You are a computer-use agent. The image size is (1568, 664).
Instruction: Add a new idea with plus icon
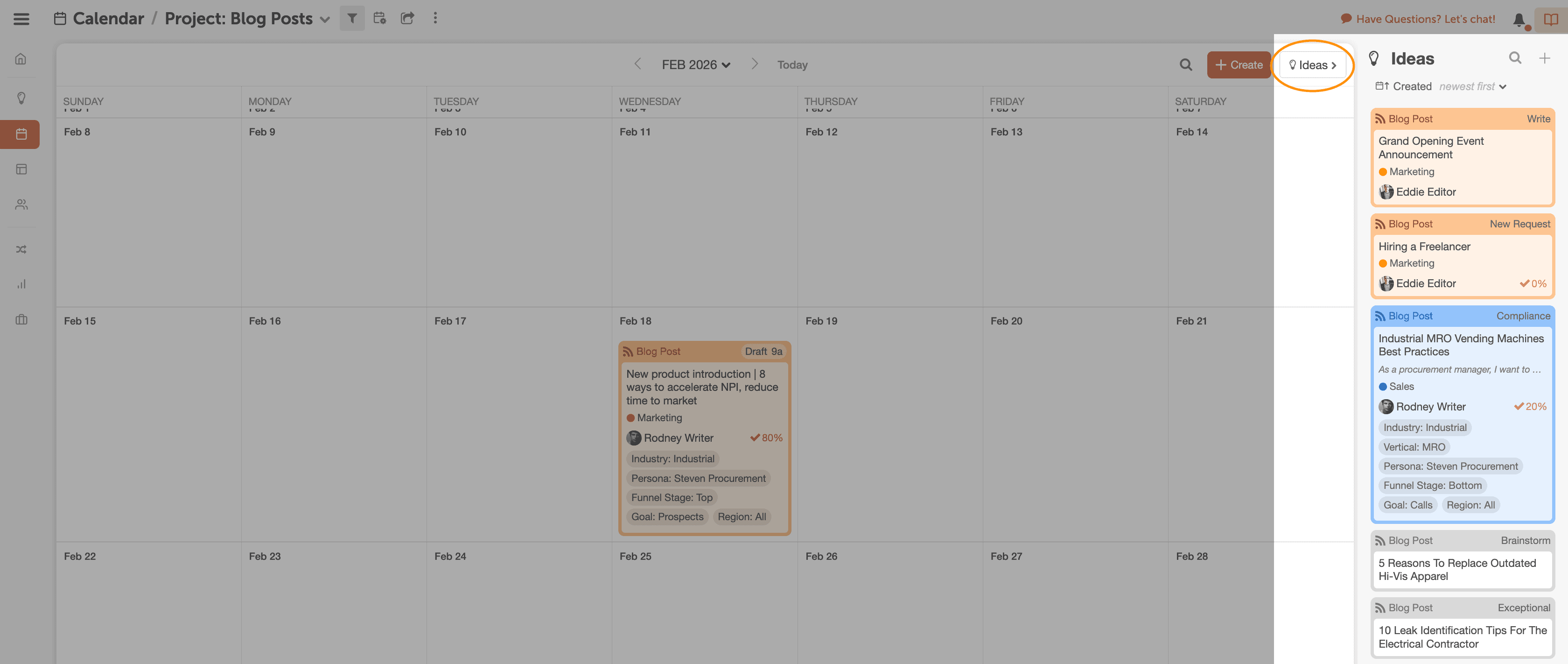coord(1544,58)
